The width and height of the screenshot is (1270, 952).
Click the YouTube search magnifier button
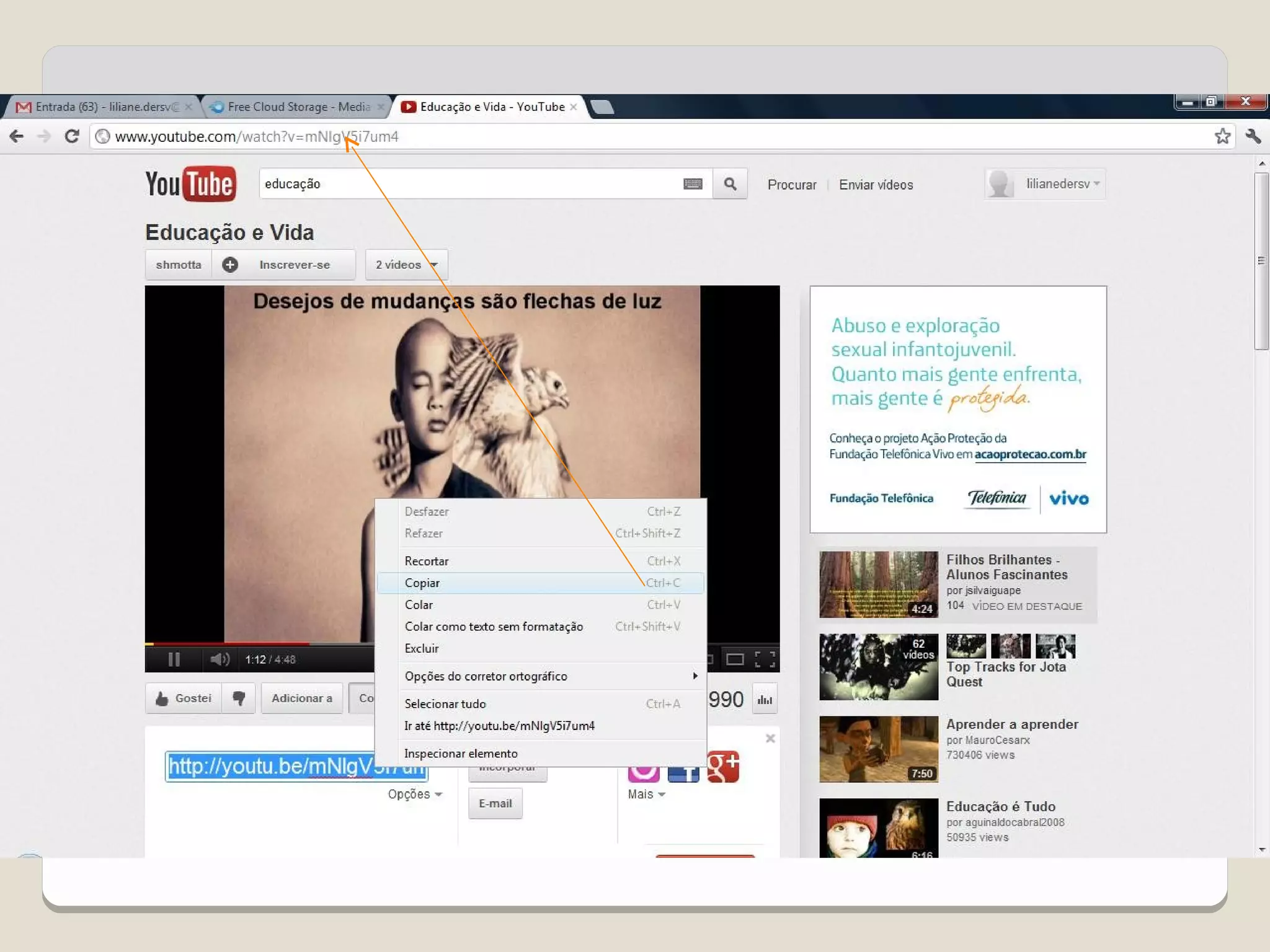pyautogui.click(x=730, y=184)
